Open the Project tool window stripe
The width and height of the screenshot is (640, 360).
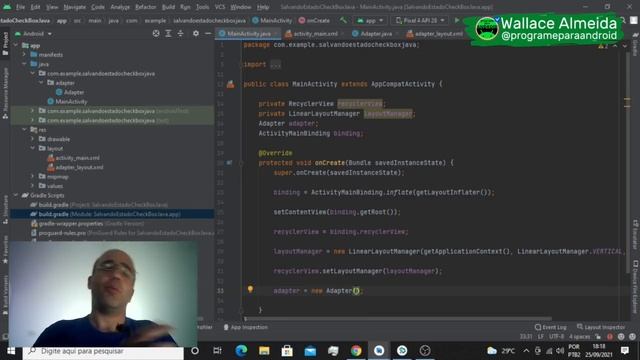pyautogui.click(x=5, y=44)
